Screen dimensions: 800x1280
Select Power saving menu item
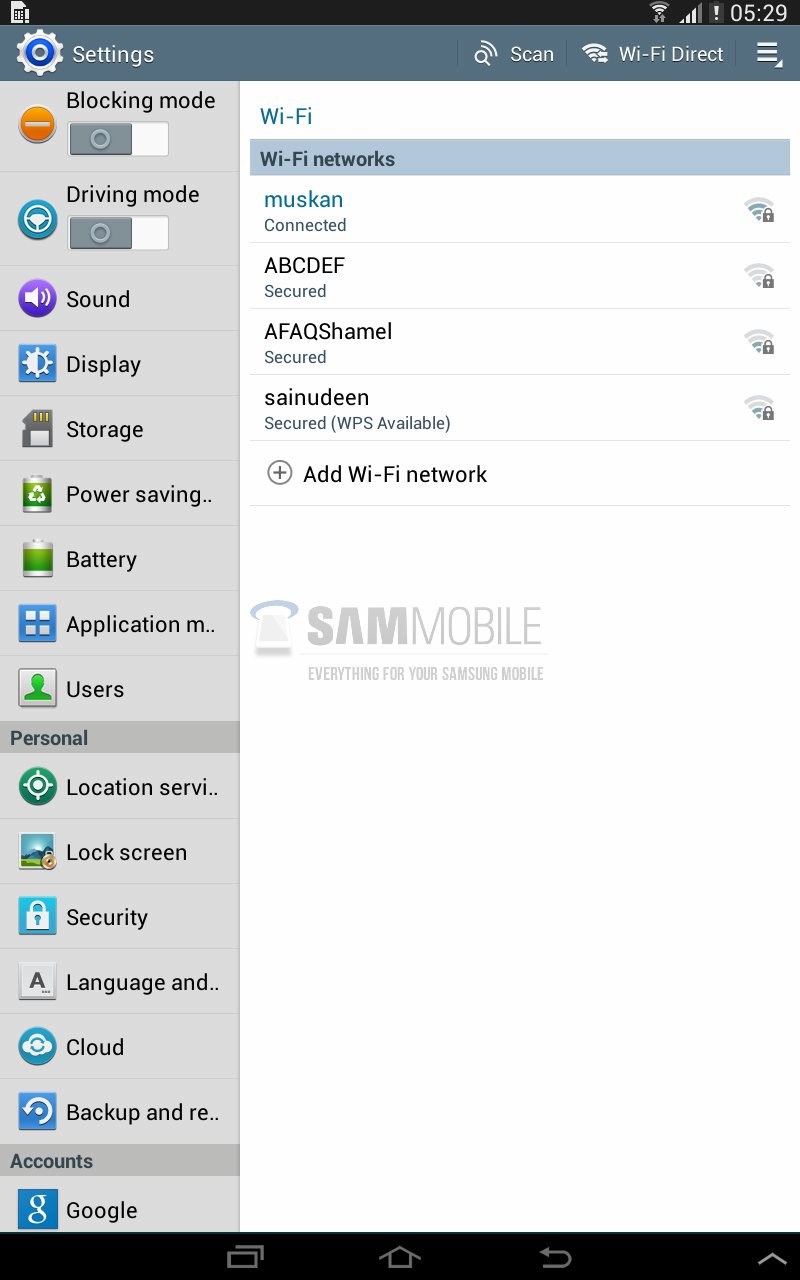click(120, 494)
